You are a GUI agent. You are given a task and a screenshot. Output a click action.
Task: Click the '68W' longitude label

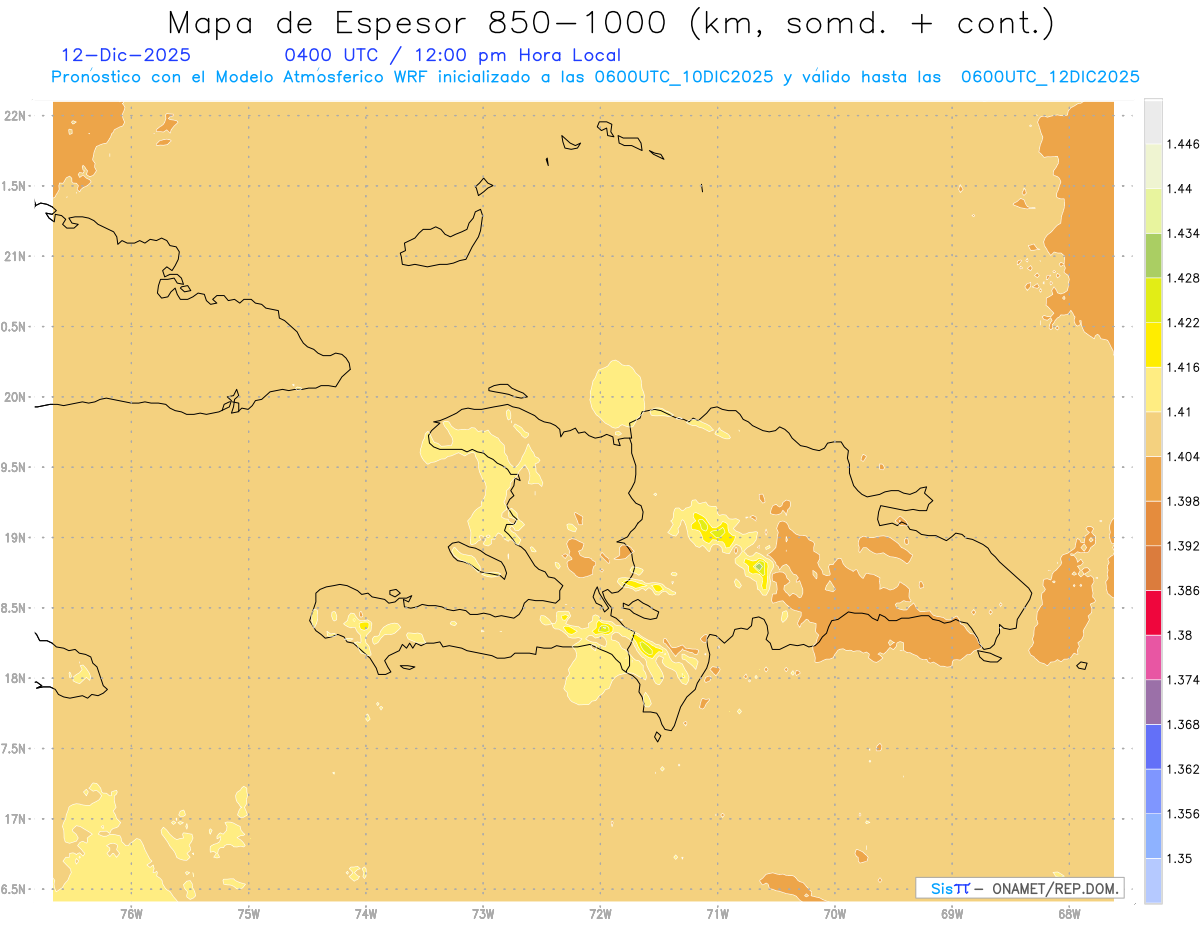(1069, 914)
